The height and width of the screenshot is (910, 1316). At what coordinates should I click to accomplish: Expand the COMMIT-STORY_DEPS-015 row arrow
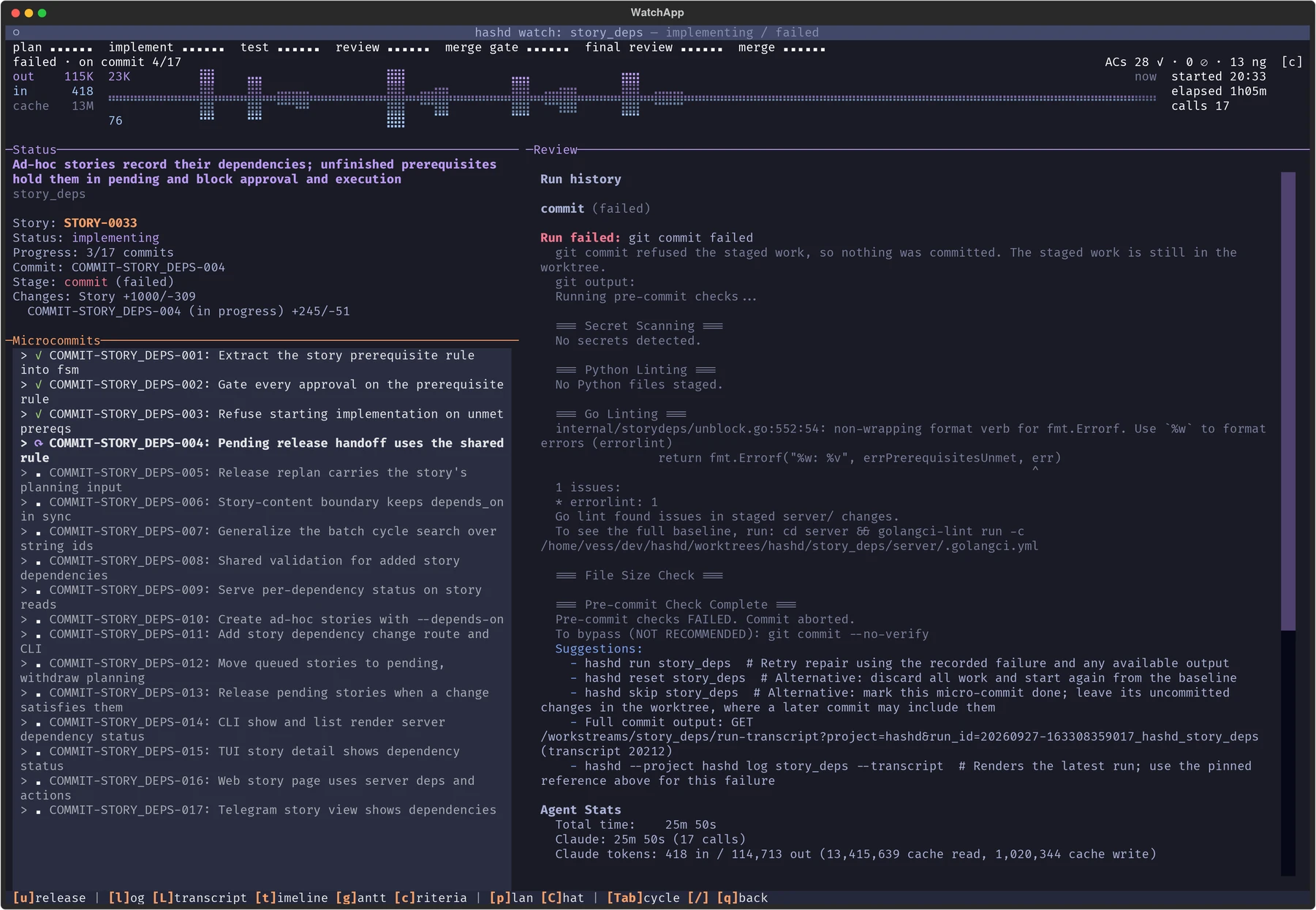24,751
